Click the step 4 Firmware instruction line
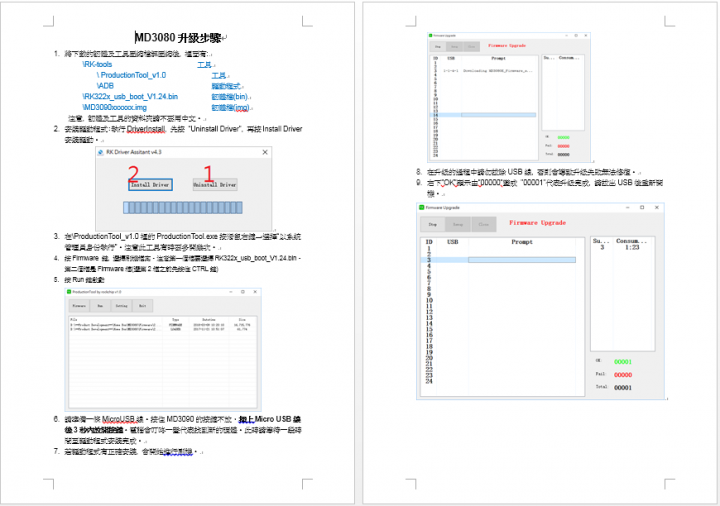Image resolution: width=720 pixels, height=506 pixels. coord(183,264)
